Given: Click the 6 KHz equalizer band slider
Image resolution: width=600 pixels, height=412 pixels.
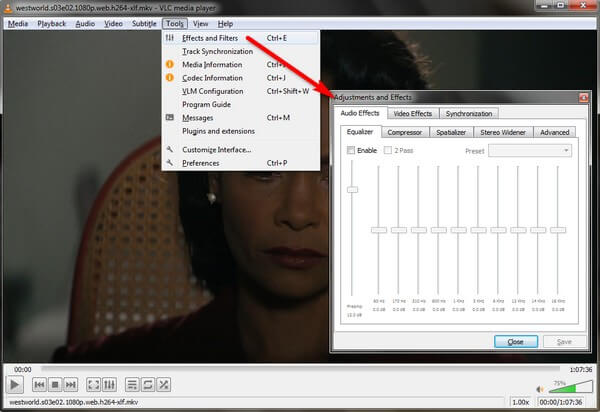Looking at the screenshot, I should pos(498,230).
